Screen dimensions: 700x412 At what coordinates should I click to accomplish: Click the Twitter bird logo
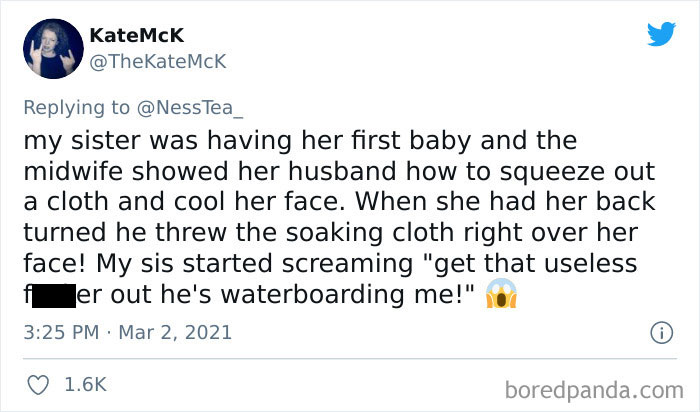pos(661,34)
